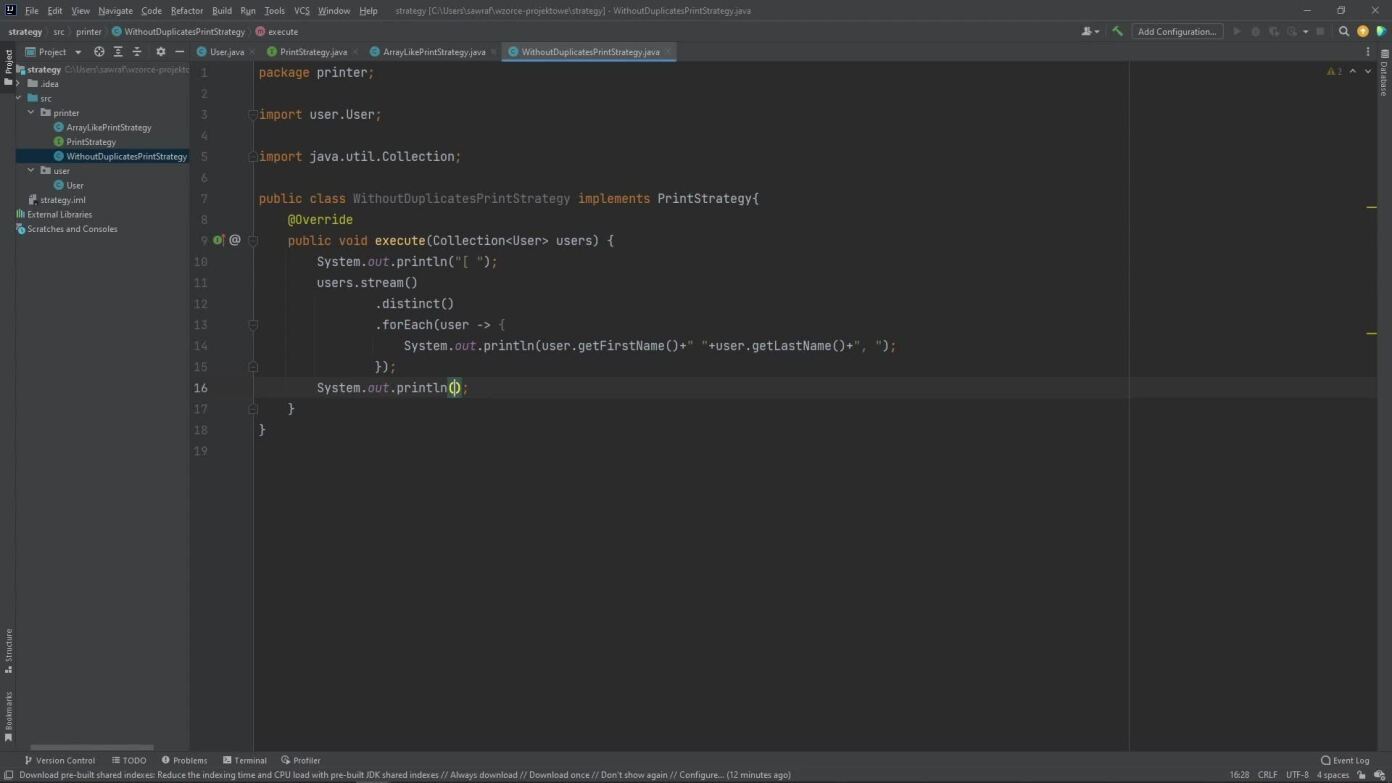The width and height of the screenshot is (1392, 783).
Task: Click the Debug bug icon in toolbar
Action: pyautogui.click(x=1256, y=31)
